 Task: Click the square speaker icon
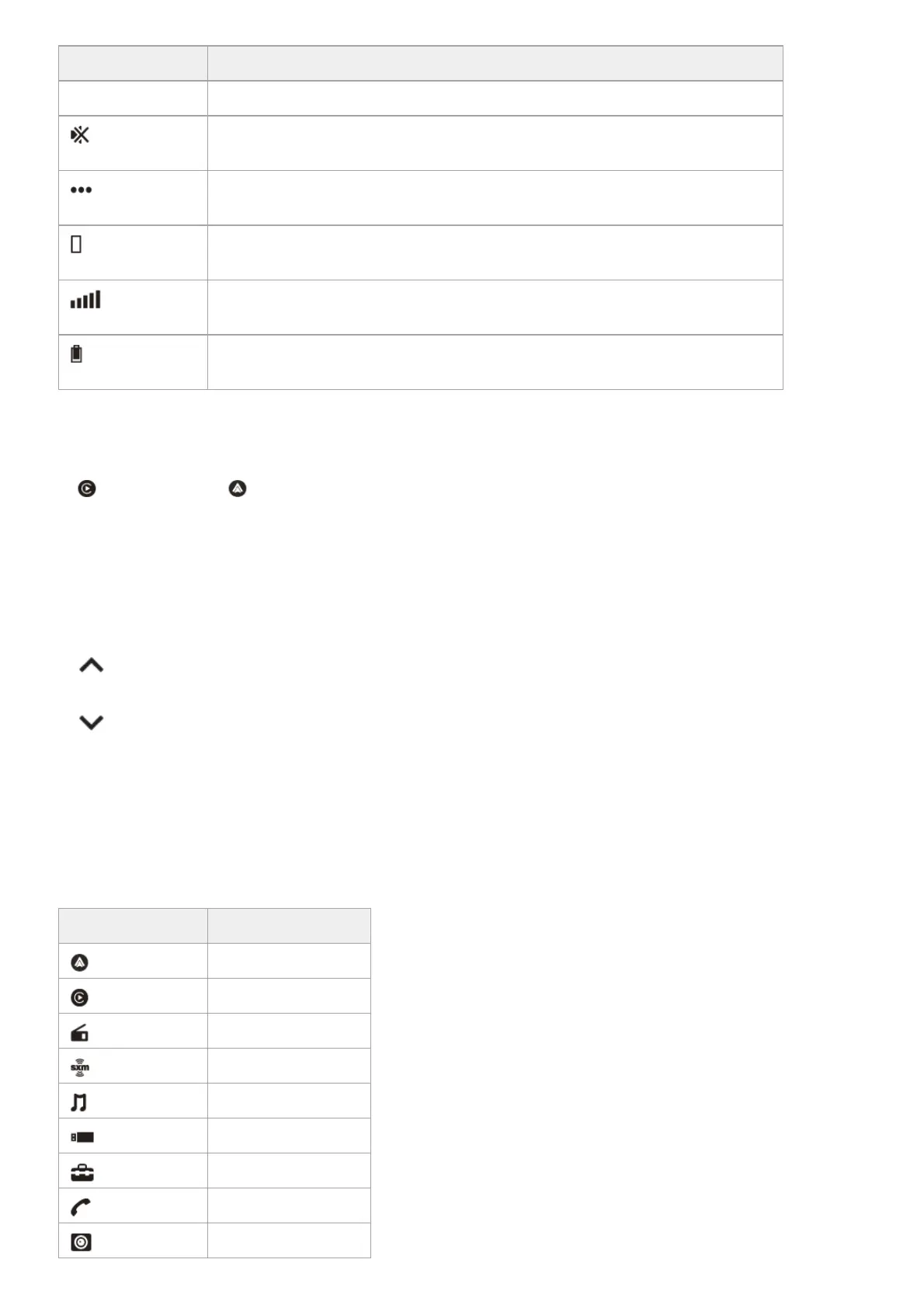coord(81,1242)
